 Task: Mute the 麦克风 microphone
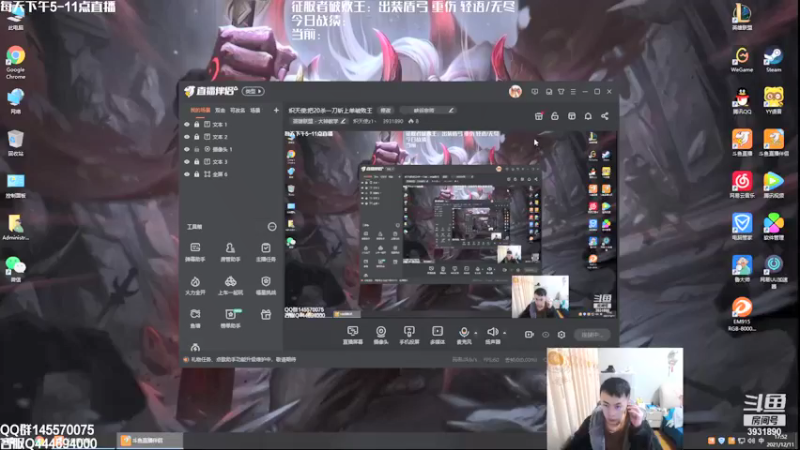464,335
